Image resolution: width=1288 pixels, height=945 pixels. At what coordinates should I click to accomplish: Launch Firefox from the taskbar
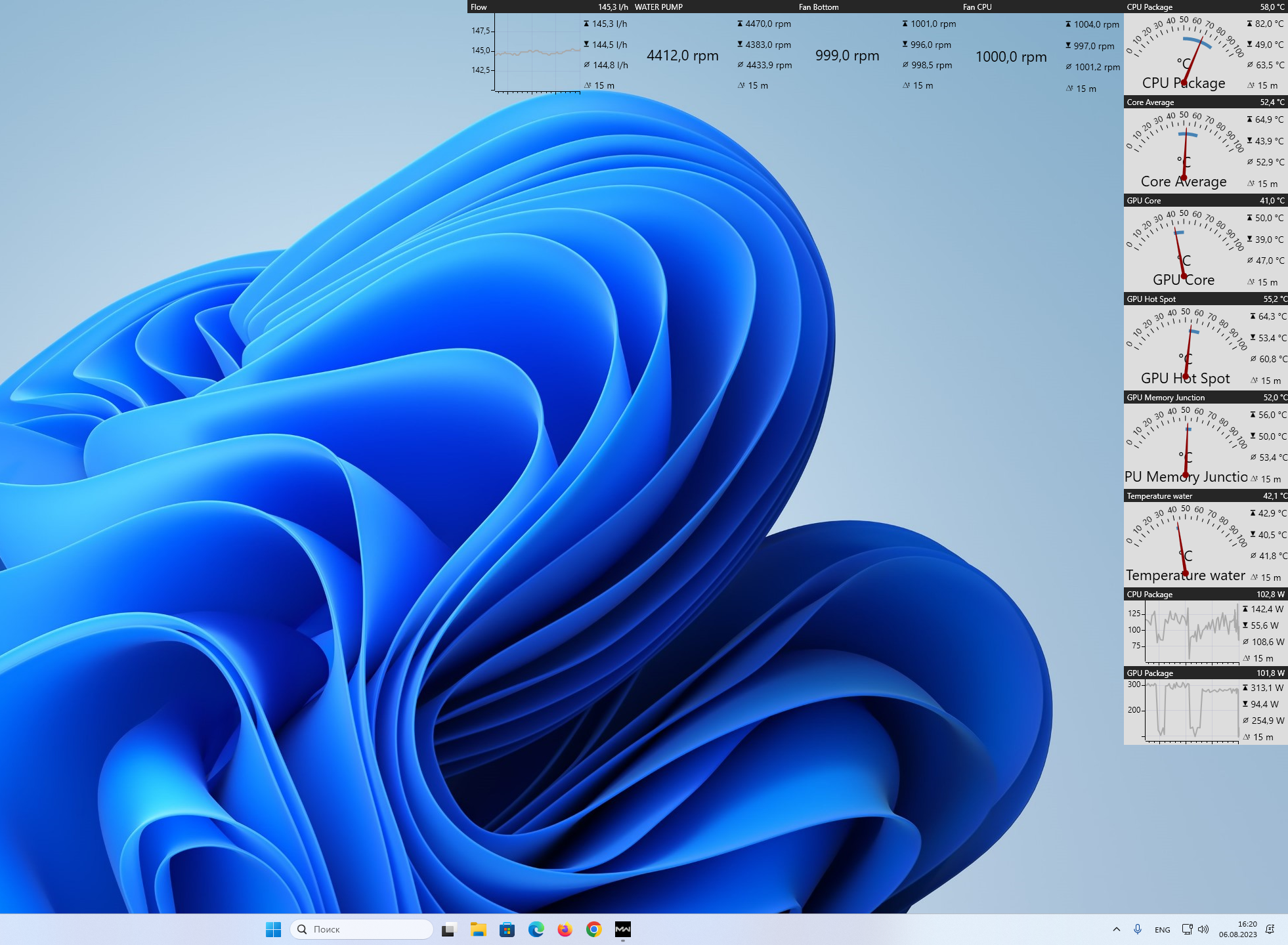(565, 929)
